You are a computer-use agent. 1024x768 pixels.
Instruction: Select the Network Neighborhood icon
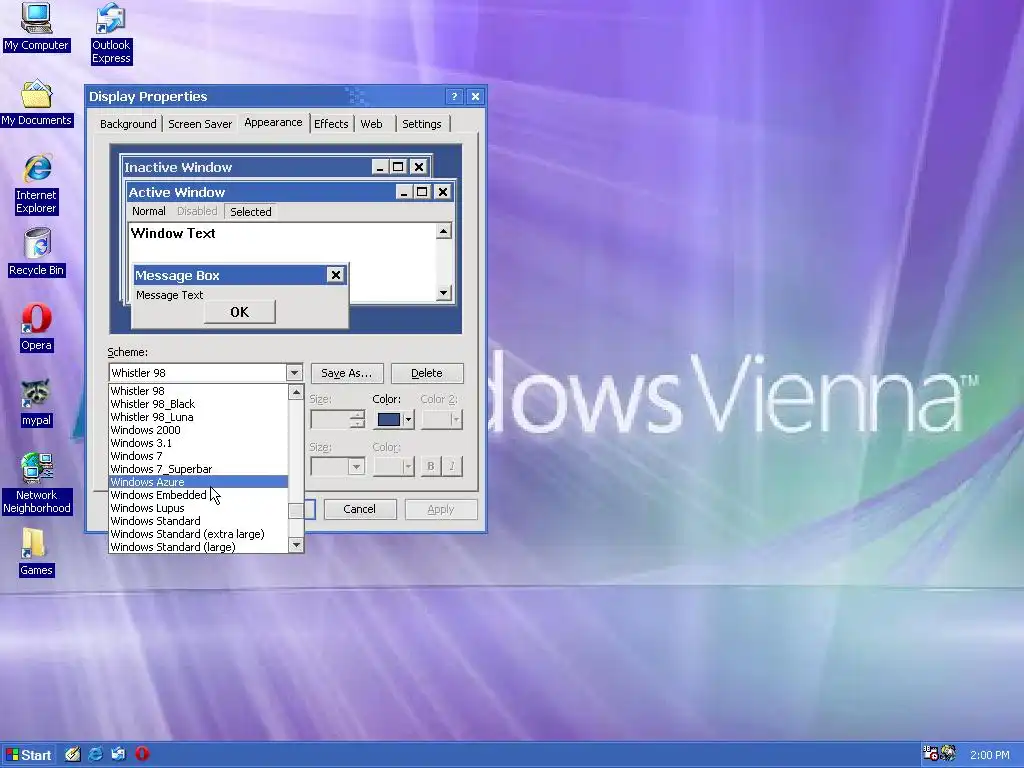37,483
